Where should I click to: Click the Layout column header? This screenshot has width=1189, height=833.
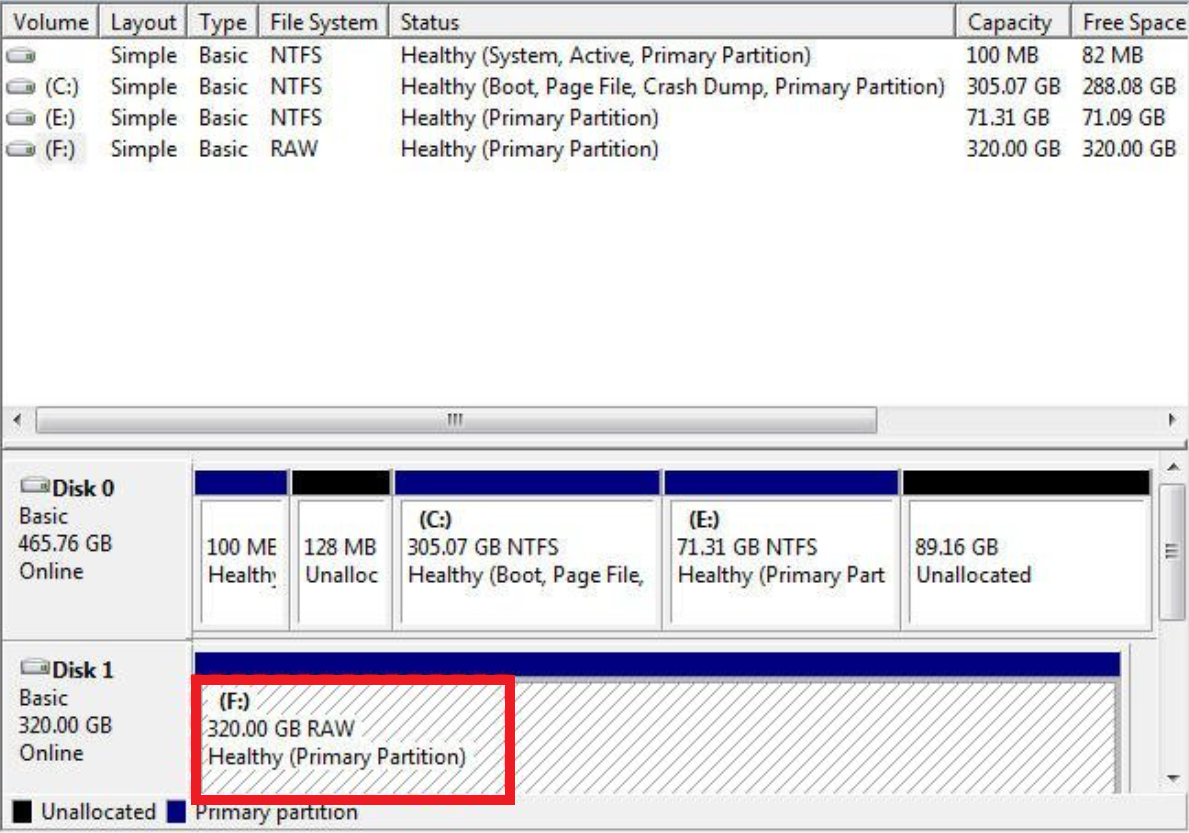(x=143, y=21)
